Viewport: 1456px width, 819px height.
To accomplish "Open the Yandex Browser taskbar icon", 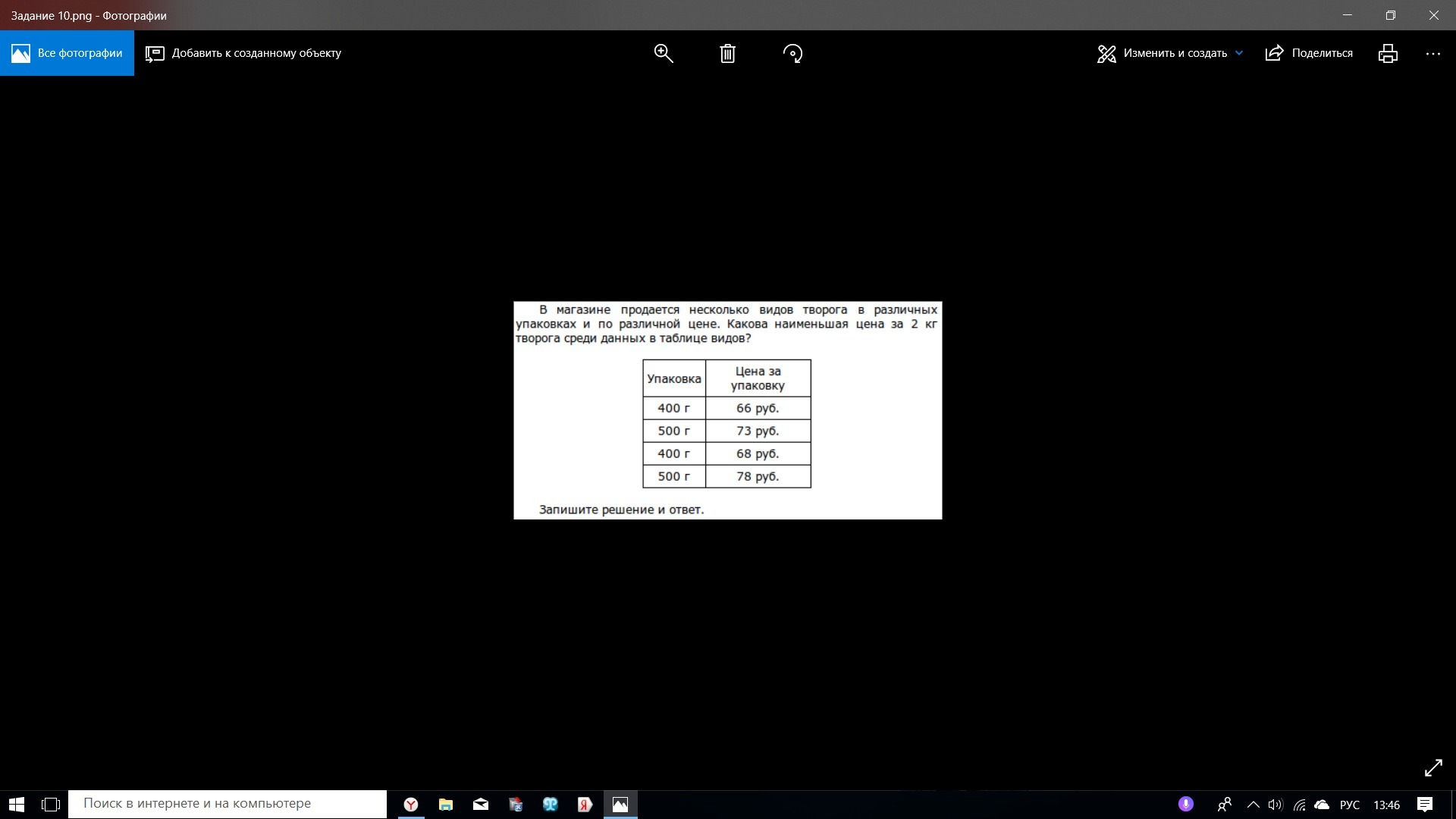I will coord(411,805).
